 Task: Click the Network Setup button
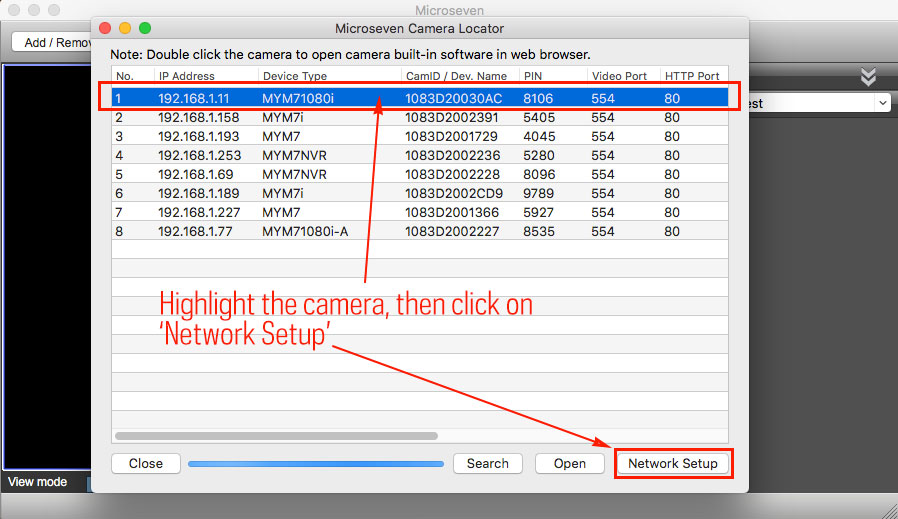point(672,464)
